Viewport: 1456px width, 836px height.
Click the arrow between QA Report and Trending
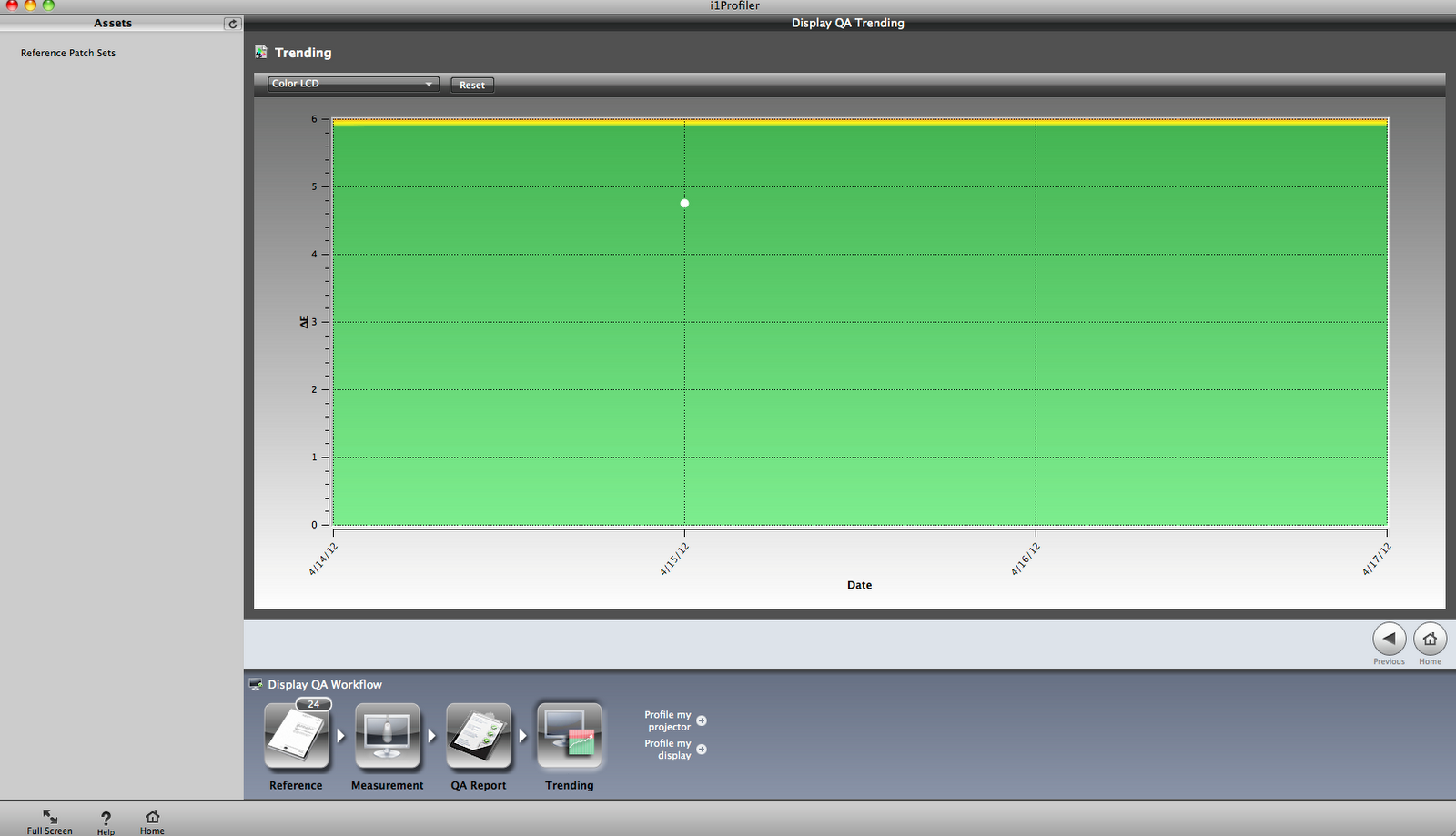coord(523,736)
